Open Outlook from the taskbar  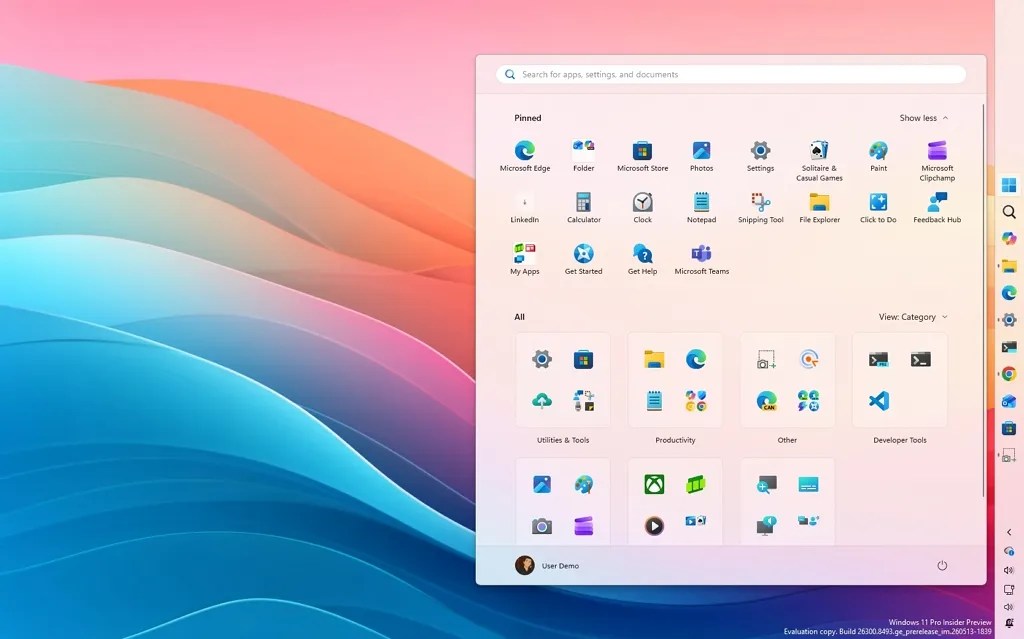coord(1009,401)
